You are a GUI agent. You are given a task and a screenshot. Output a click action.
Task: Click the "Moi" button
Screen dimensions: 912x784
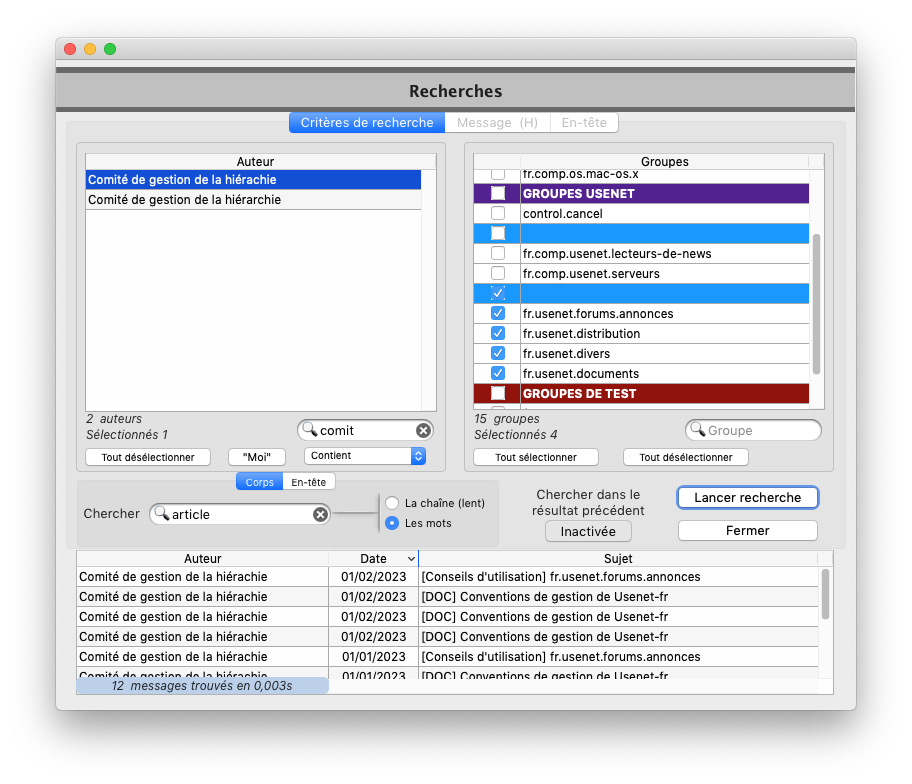click(256, 457)
